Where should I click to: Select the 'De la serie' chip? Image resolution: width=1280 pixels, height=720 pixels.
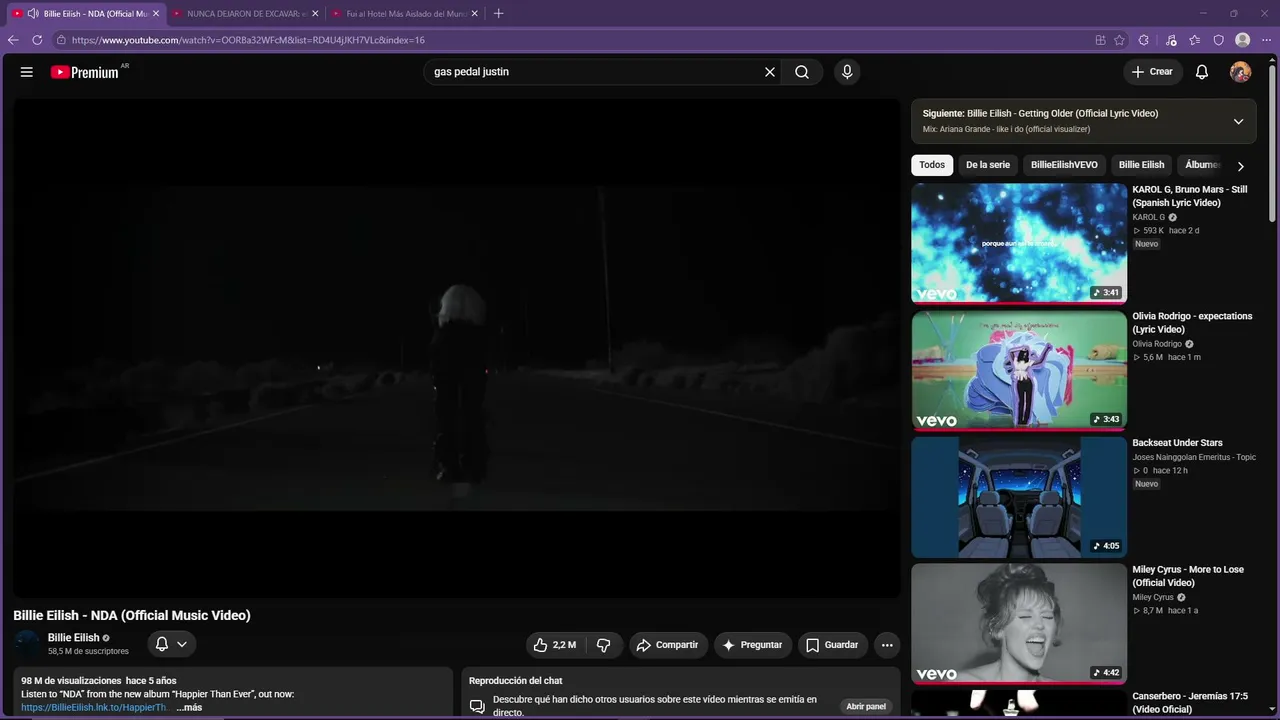[988, 165]
